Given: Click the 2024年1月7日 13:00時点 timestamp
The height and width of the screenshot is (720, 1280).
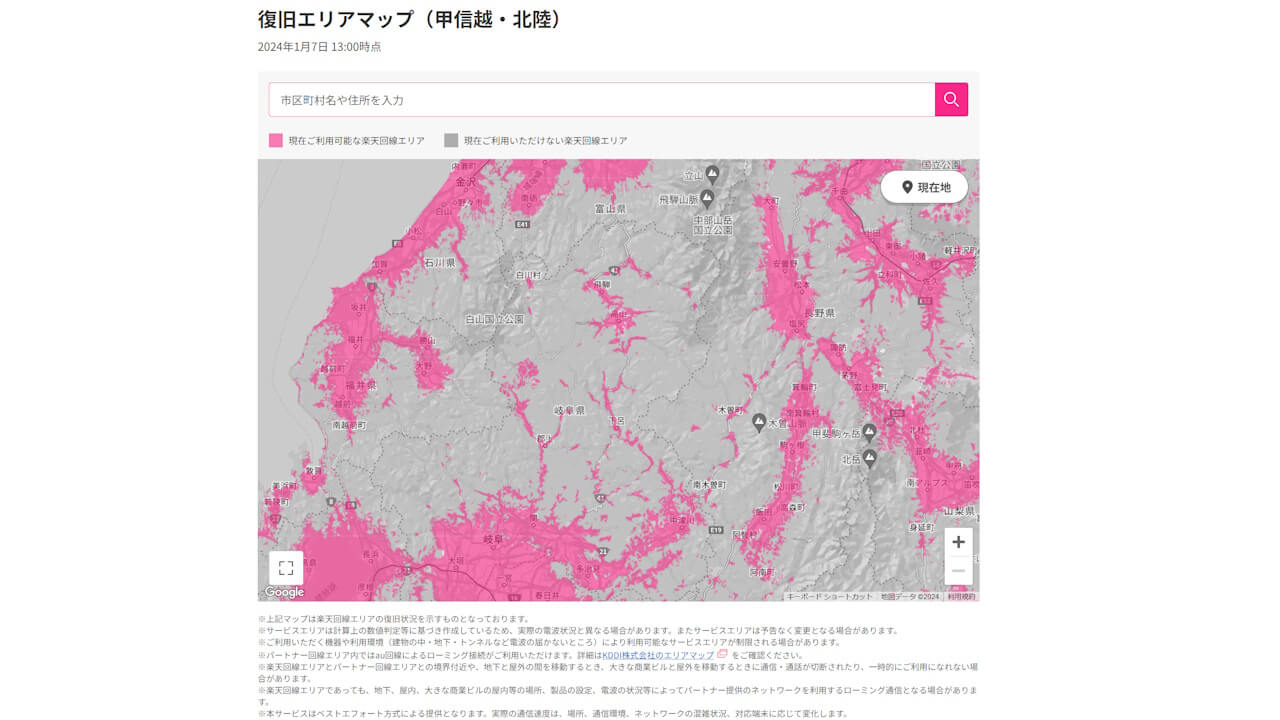Looking at the screenshot, I should pos(319,47).
